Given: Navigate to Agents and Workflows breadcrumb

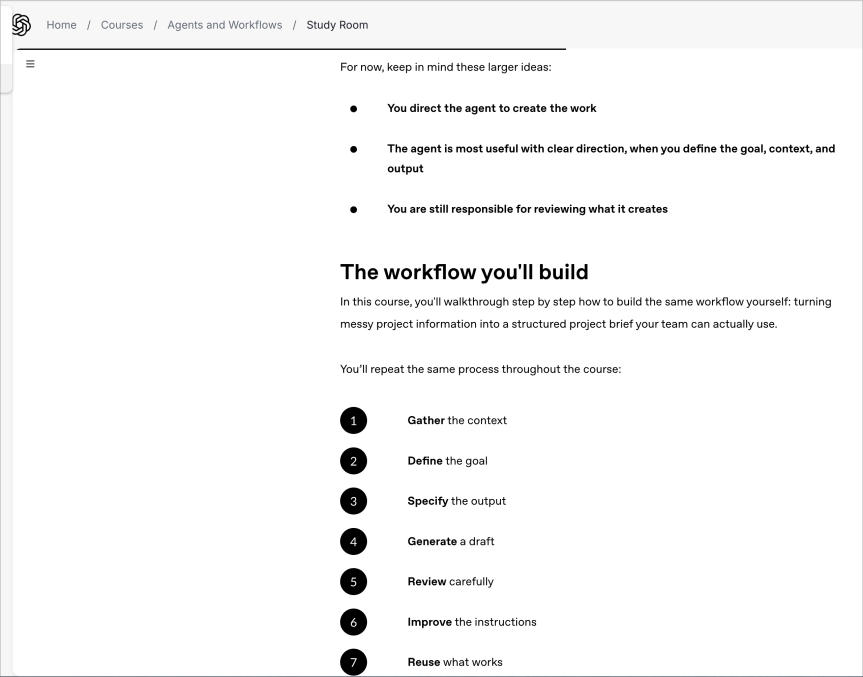Looking at the screenshot, I should 225,25.
